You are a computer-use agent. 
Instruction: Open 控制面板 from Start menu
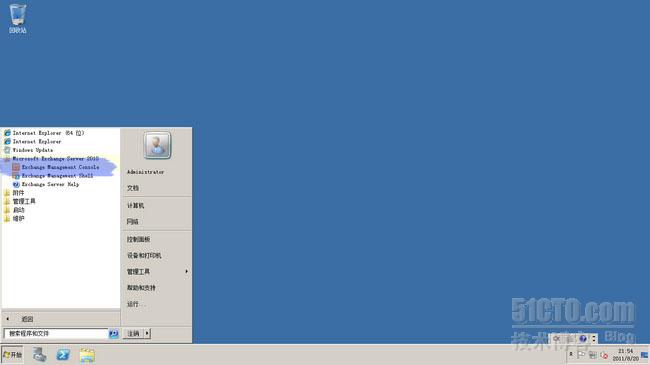point(138,239)
